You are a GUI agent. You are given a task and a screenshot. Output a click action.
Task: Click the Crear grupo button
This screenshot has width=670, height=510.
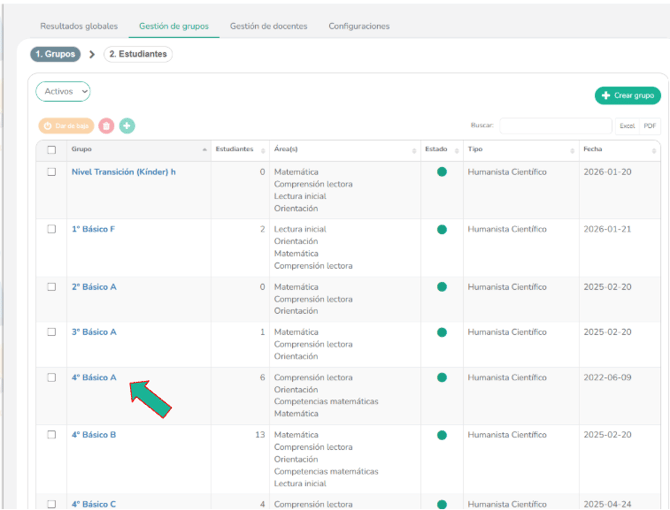pos(627,95)
